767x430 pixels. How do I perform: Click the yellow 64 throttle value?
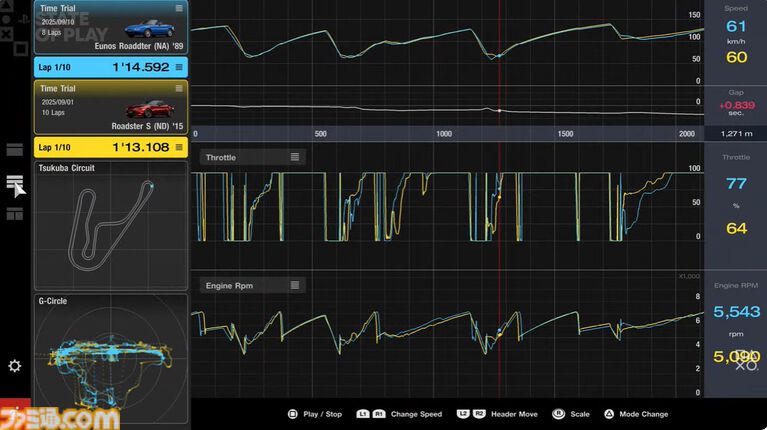point(736,228)
